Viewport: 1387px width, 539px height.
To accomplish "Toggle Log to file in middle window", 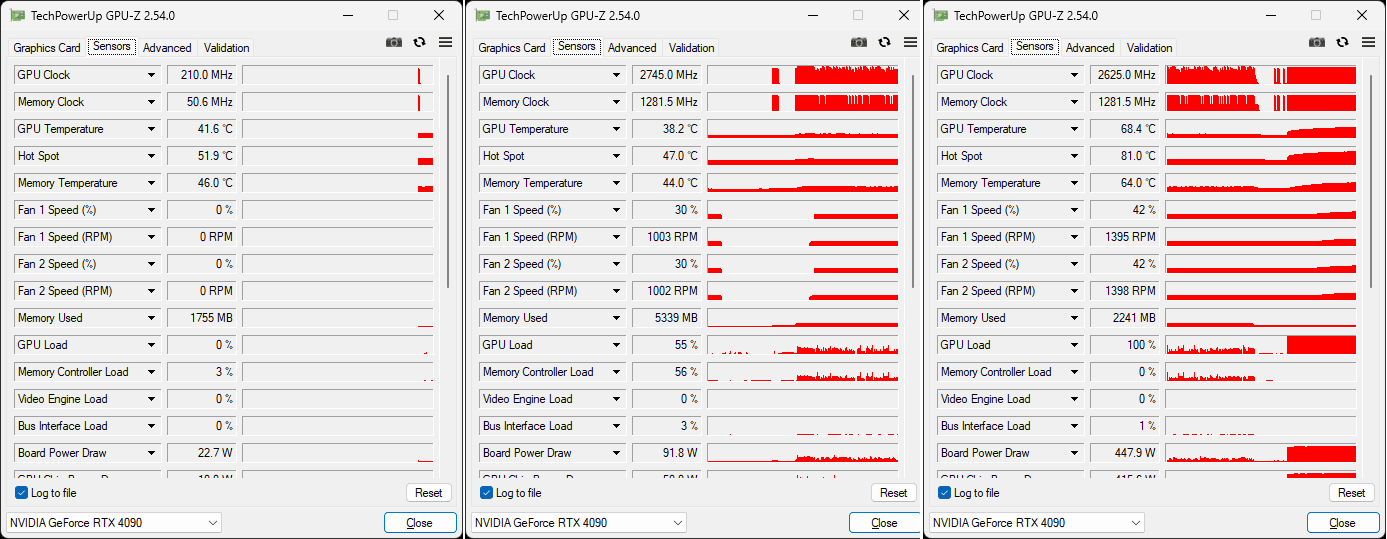I will [x=487, y=493].
